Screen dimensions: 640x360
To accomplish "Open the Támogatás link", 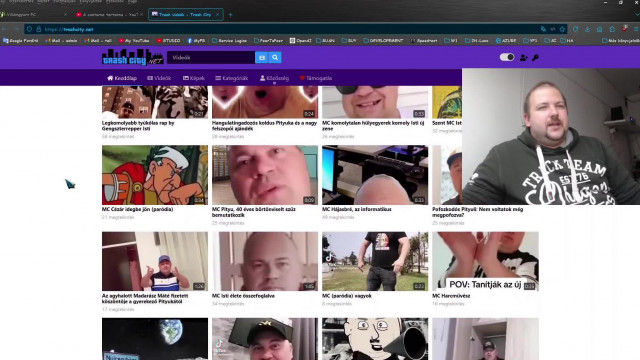I will (x=316, y=78).
